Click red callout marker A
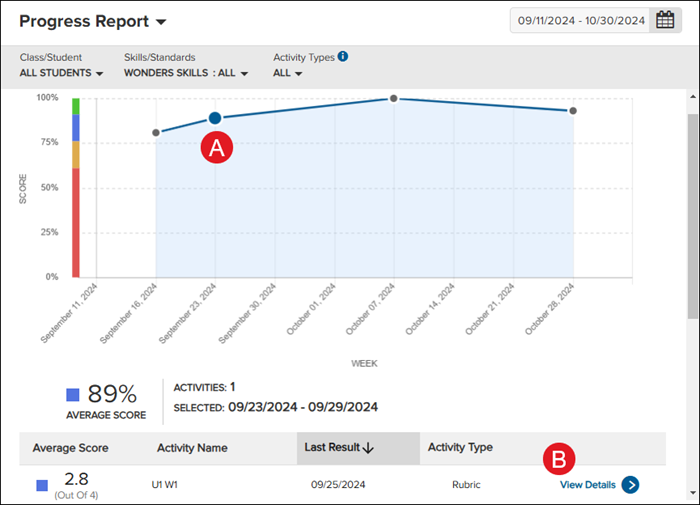The height and width of the screenshot is (505, 700). 217,148
